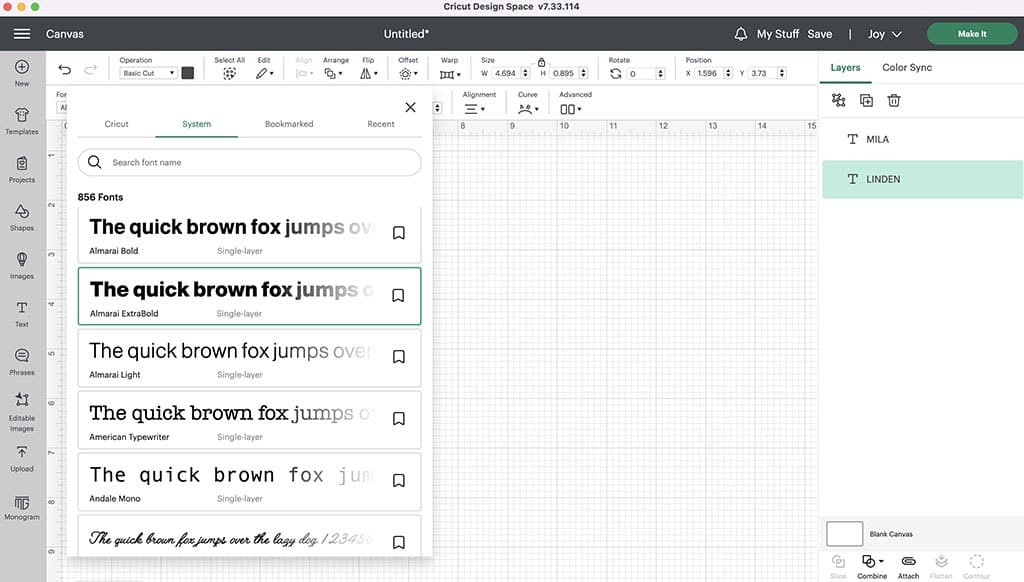Select the Text tool
The image size is (1024, 582).
(x=22, y=314)
